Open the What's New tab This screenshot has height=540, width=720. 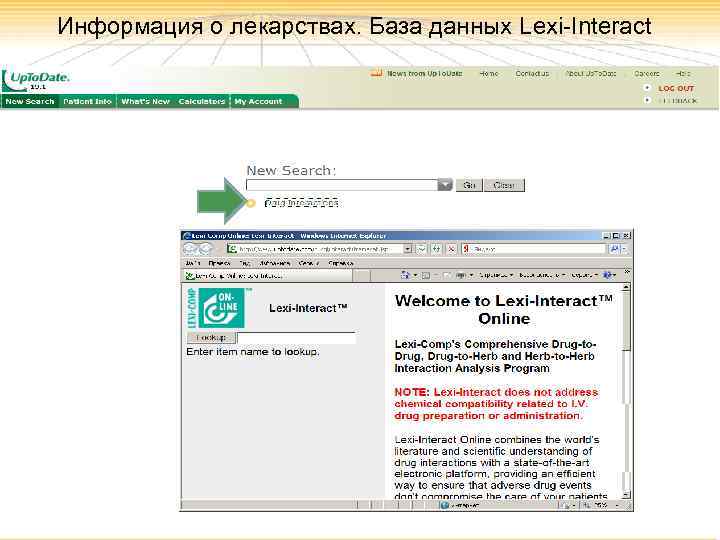coord(145,101)
